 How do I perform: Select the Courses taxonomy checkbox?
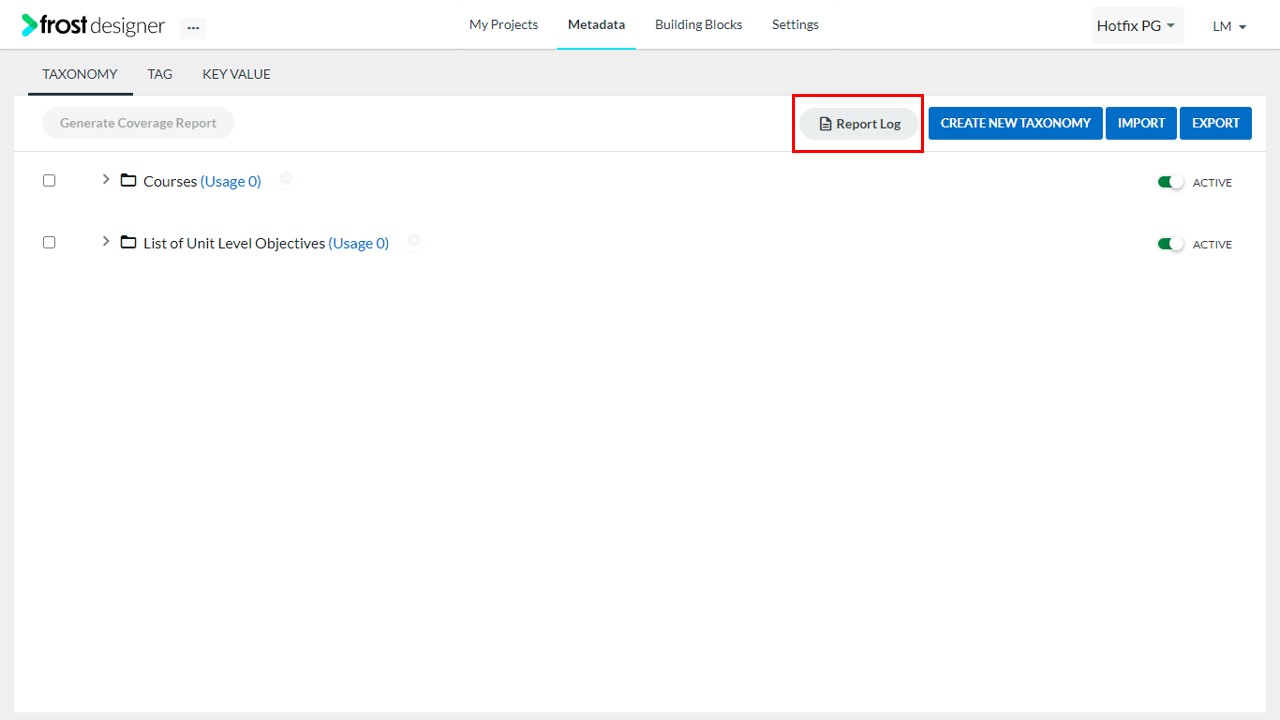(49, 181)
